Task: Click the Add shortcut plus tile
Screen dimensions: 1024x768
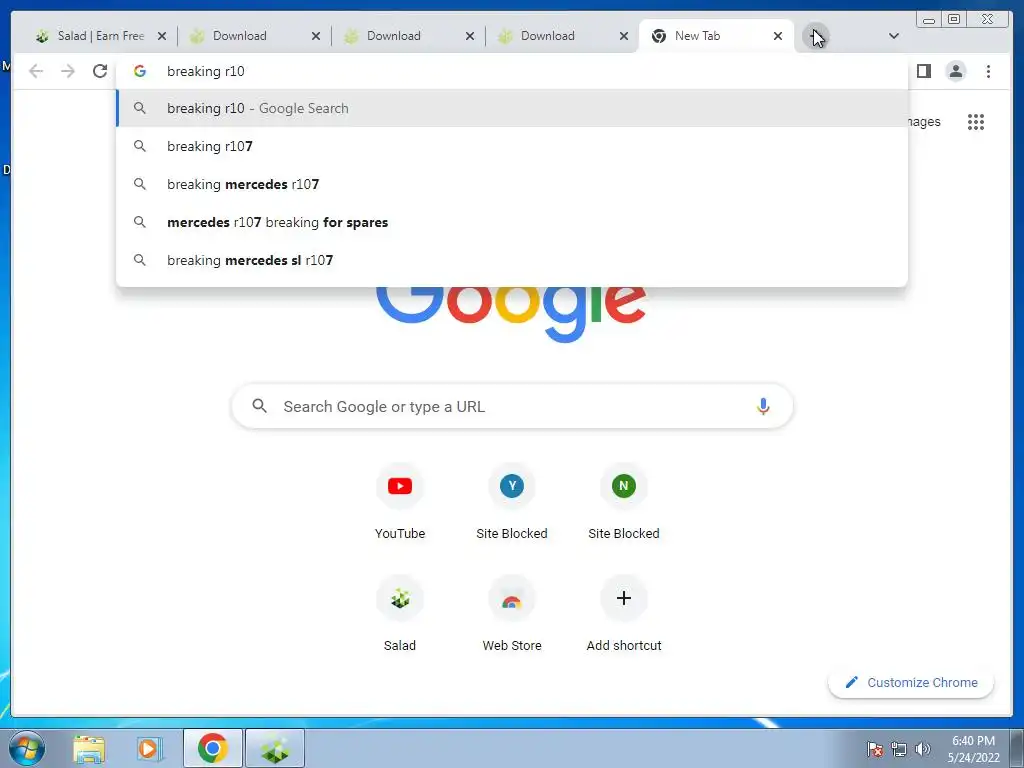Action: click(624, 615)
